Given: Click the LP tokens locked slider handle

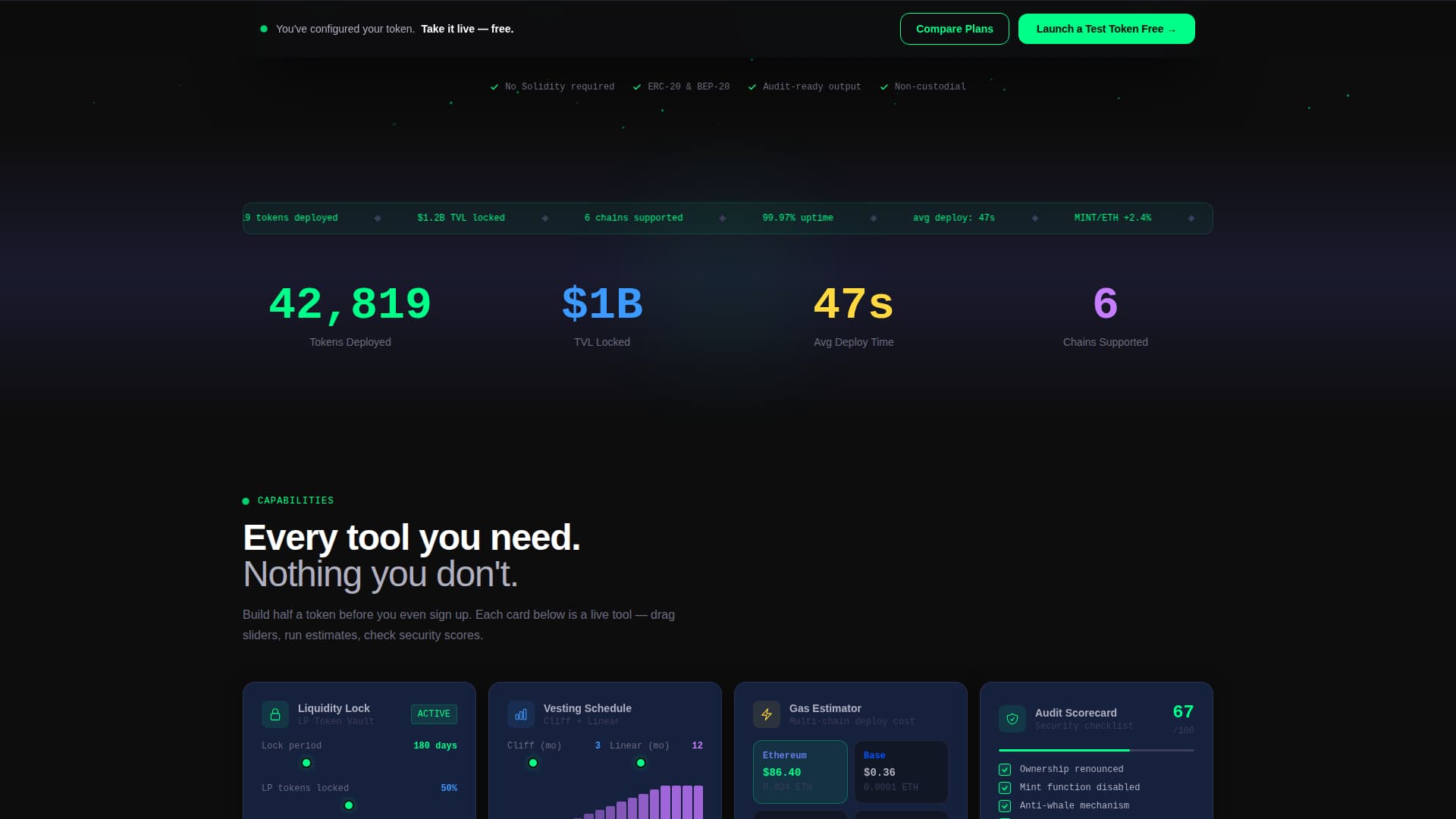Looking at the screenshot, I should [349, 805].
